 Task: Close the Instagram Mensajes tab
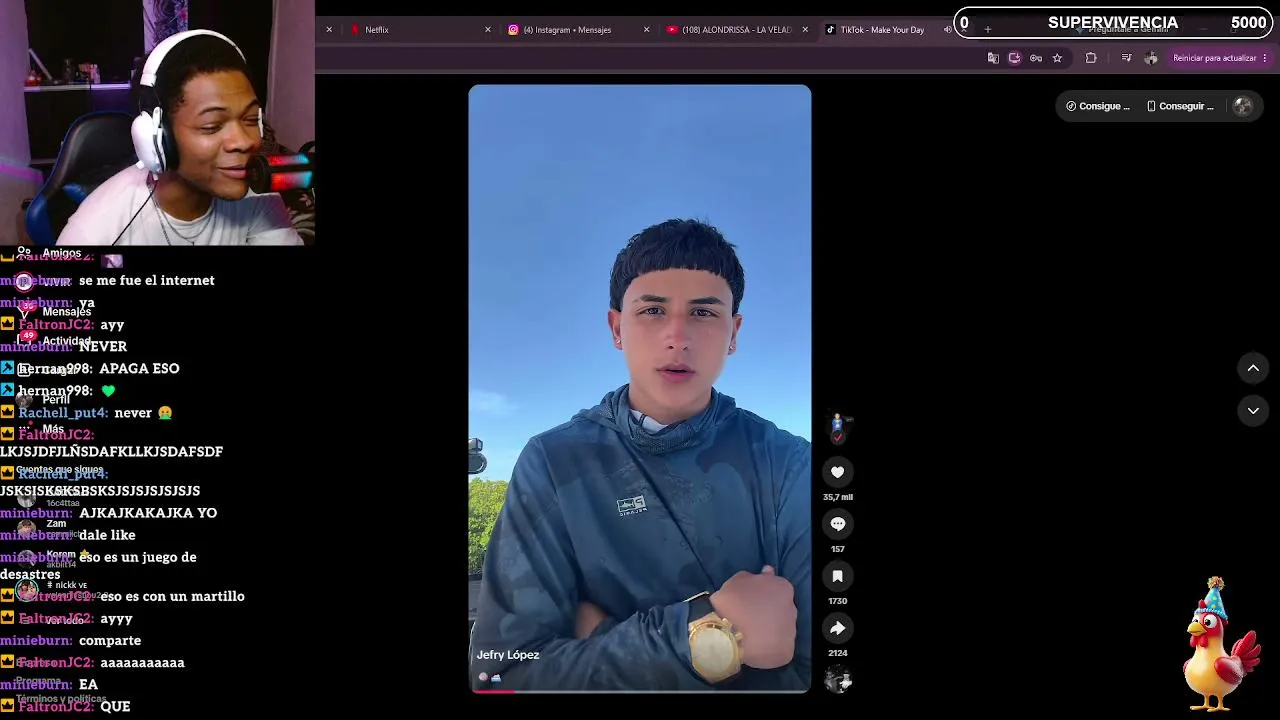pos(646,30)
